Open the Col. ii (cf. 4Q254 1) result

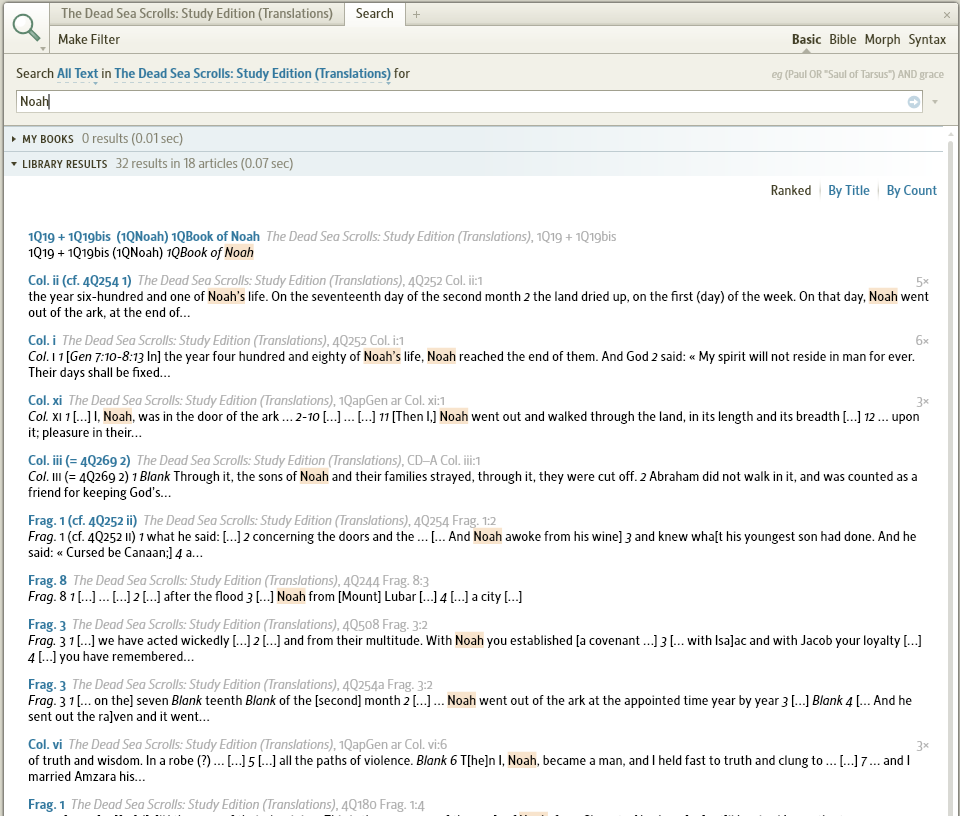(x=80, y=280)
